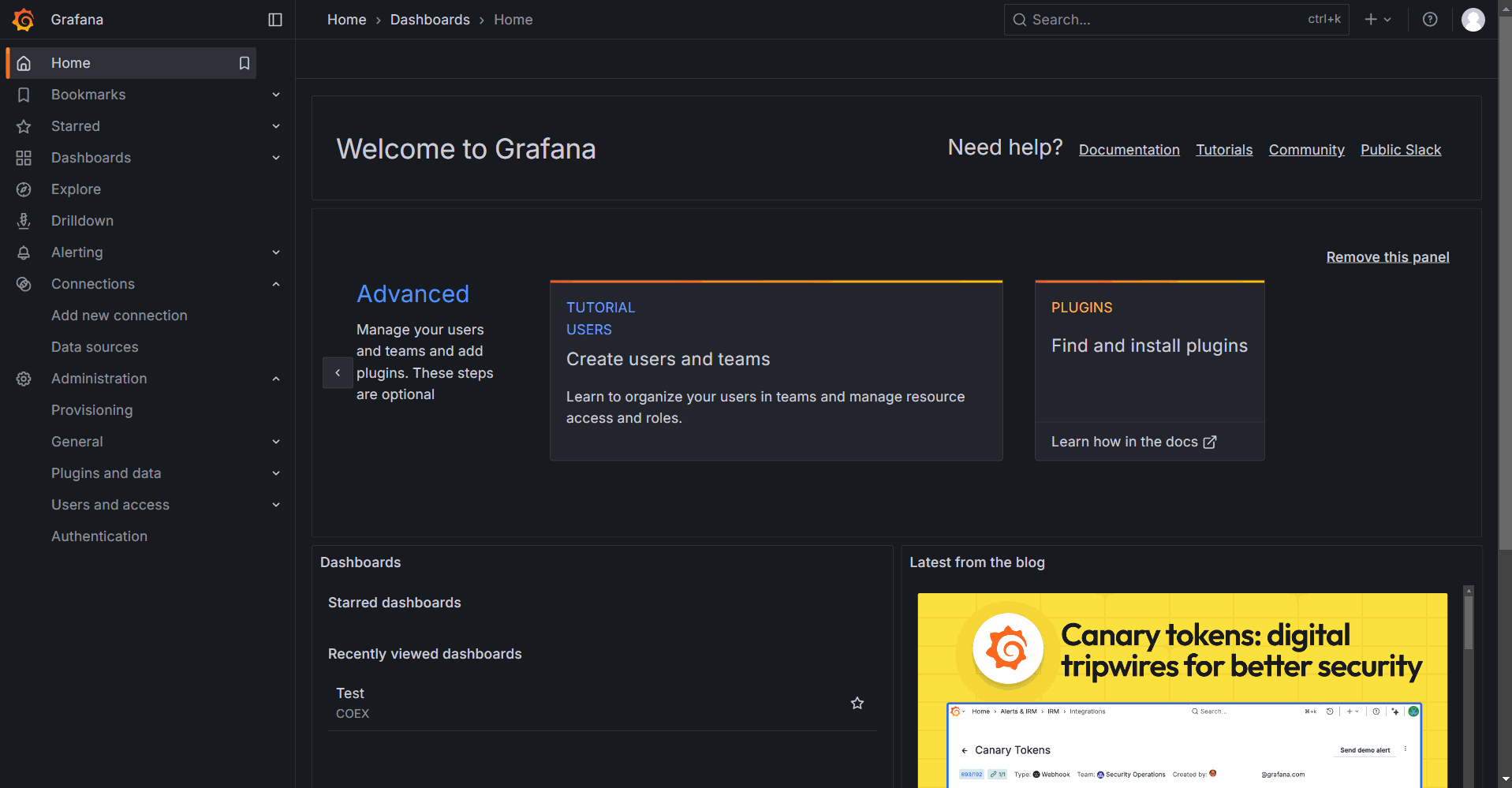This screenshot has width=1512, height=788.
Task: Open Data sources in sidebar
Action: pyautogui.click(x=95, y=347)
